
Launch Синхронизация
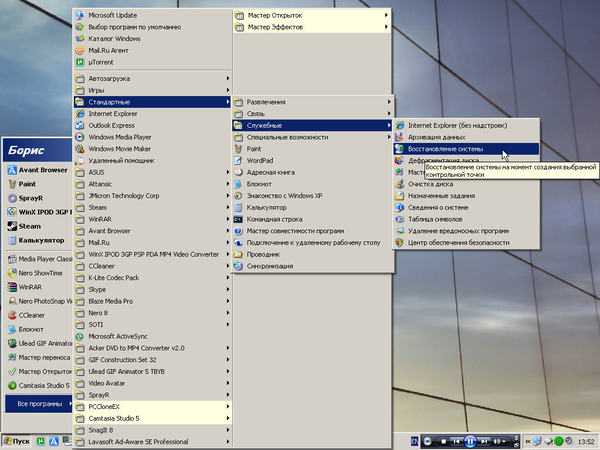[313, 266]
